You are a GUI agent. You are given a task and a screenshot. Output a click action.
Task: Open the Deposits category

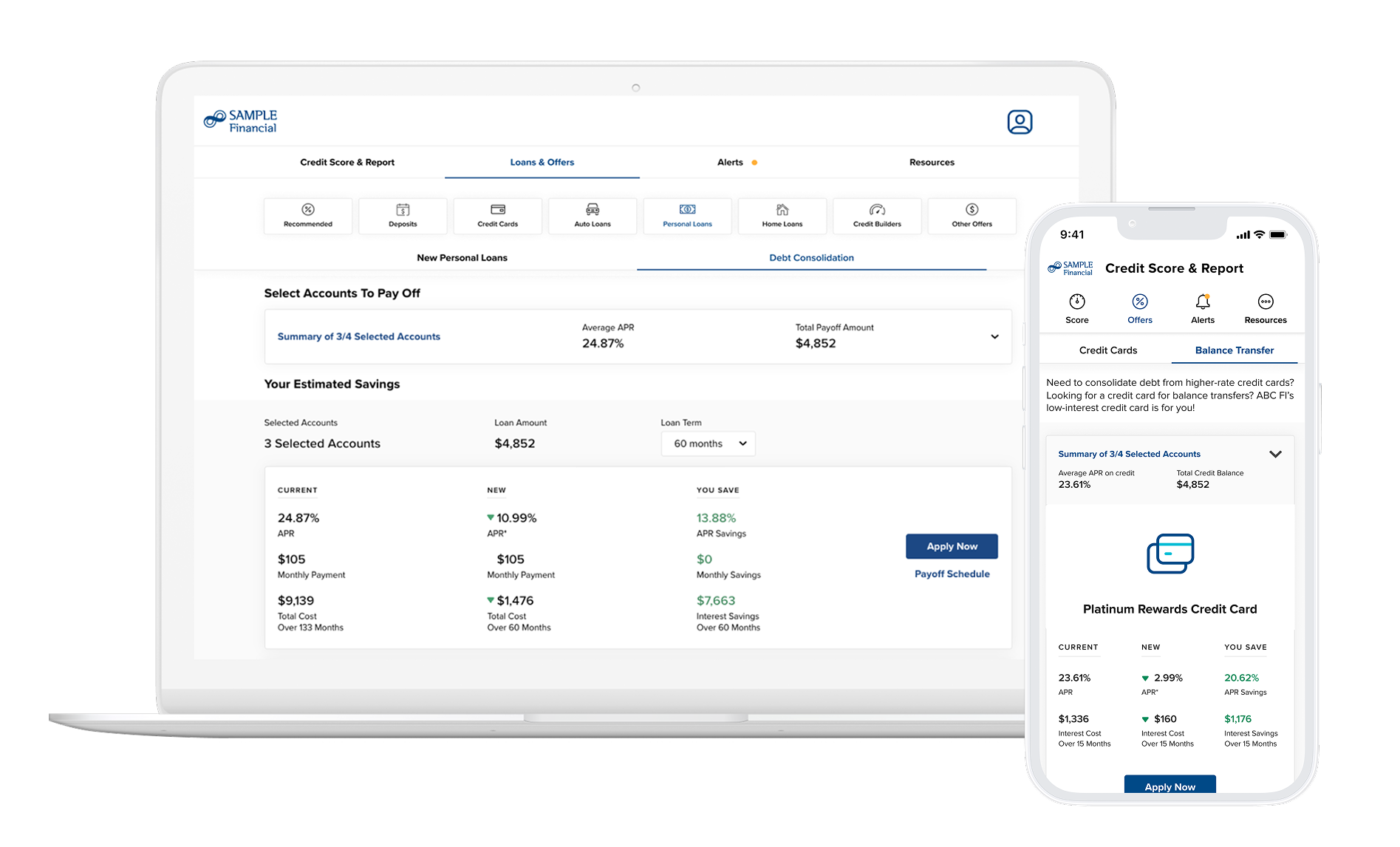pyautogui.click(x=403, y=215)
